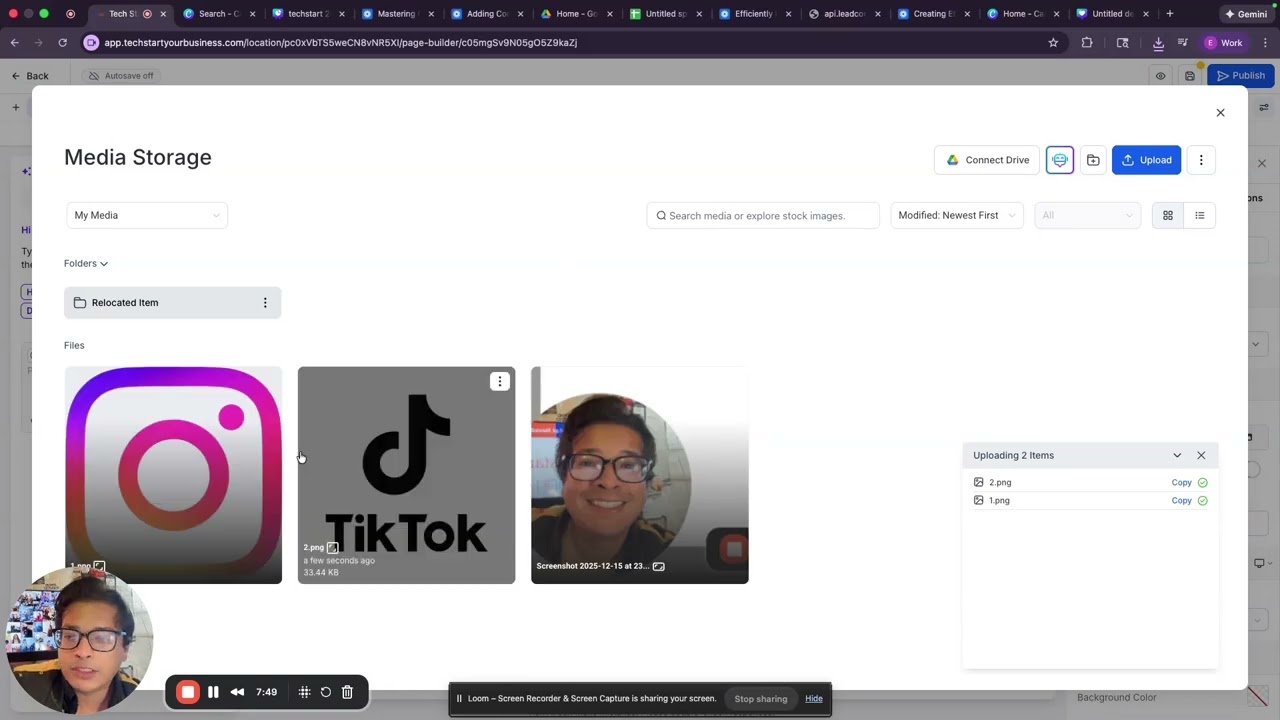Go Back from the page builder

coord(30,76)
